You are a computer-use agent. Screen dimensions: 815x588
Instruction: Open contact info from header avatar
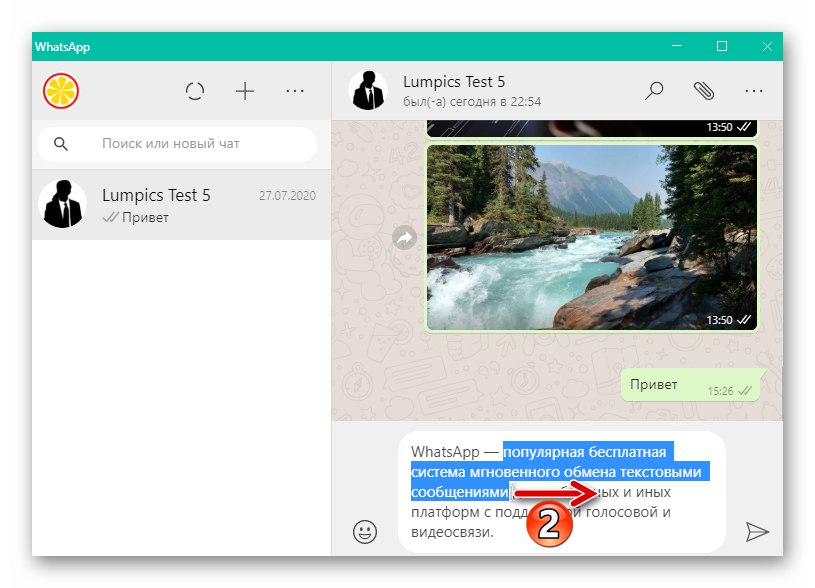[368, 91]
